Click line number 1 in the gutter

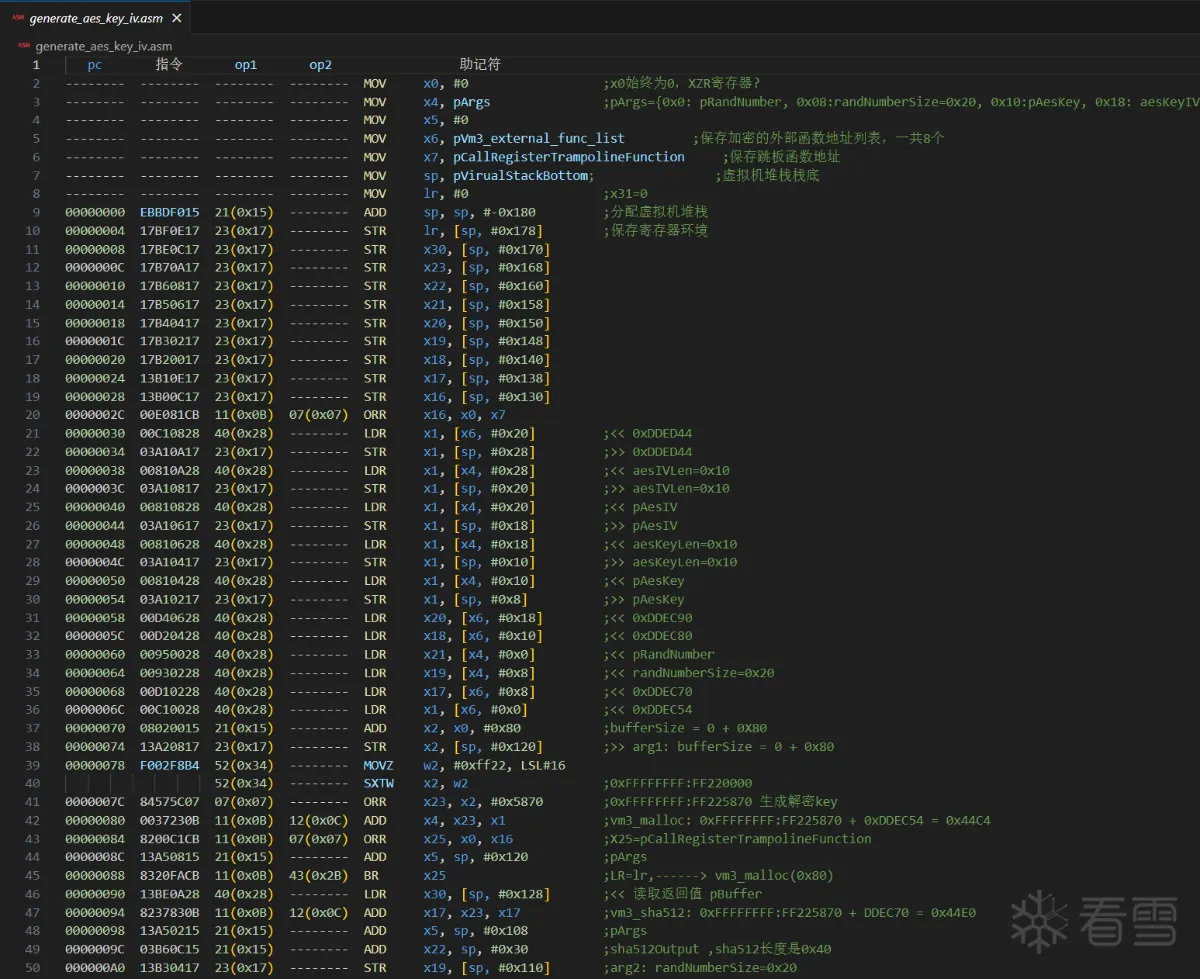point(36,65)
